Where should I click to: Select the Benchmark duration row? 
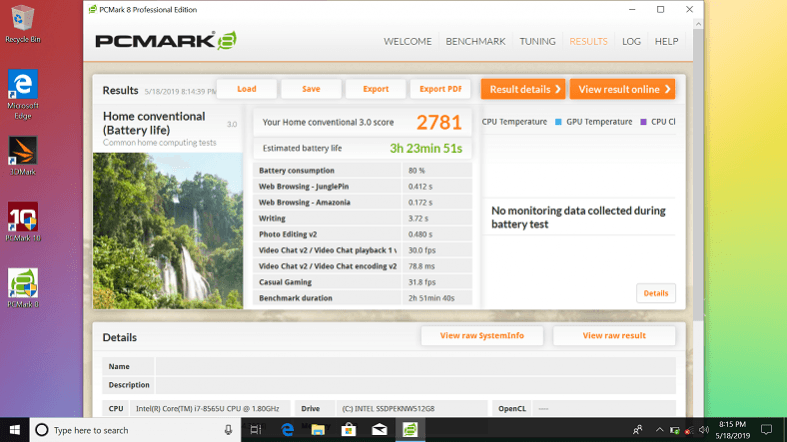click(362, 298)
